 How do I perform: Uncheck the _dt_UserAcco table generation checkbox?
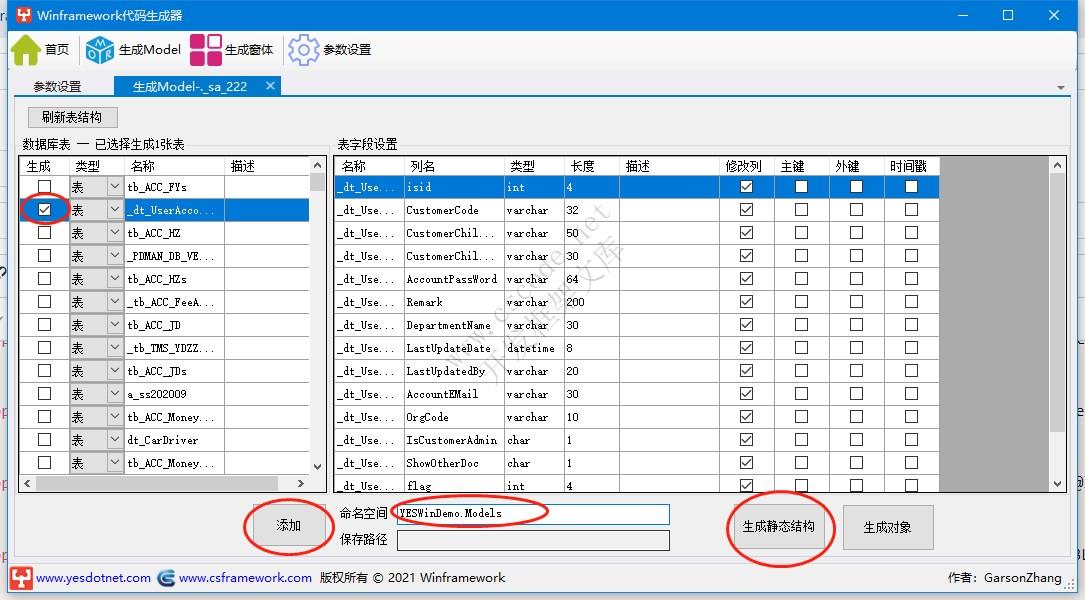pyautogui.click(x=44, y=209)
